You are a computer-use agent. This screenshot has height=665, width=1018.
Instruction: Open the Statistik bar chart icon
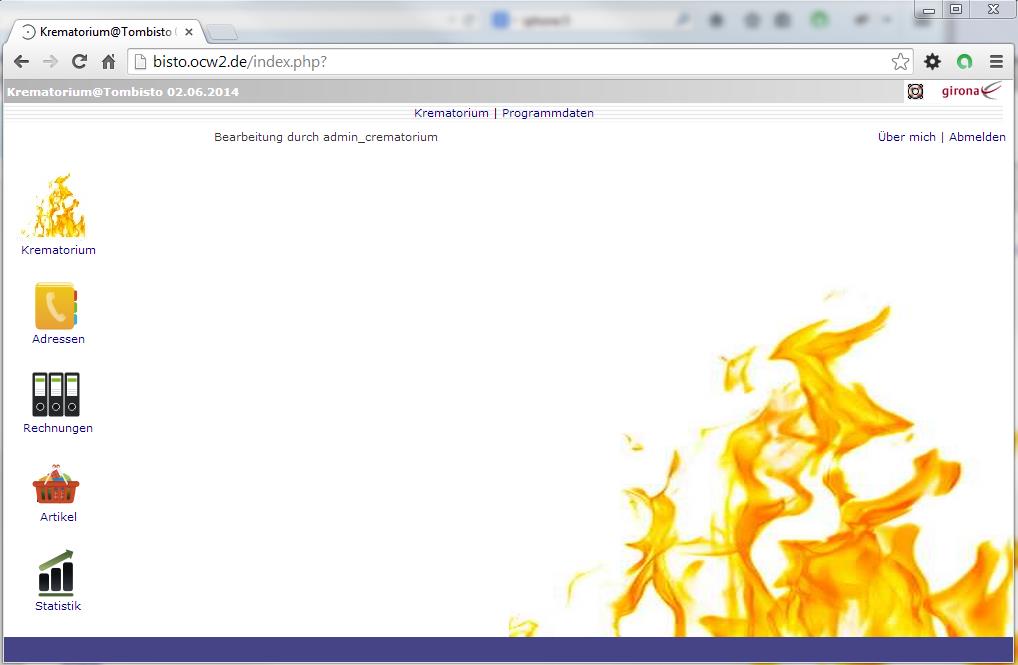56,573
